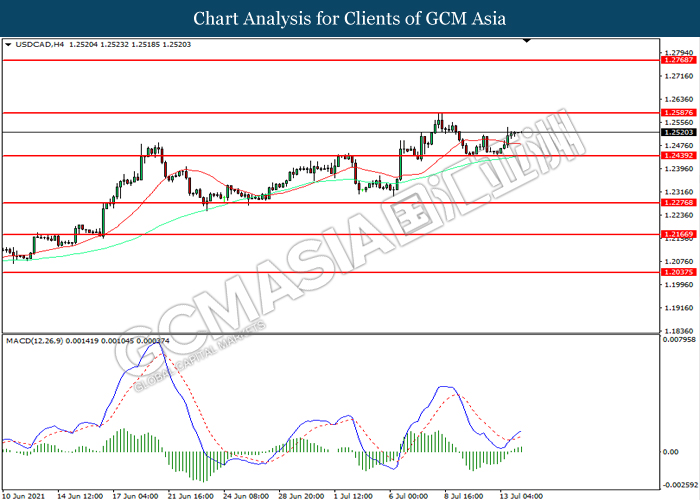Viewport: 700px width, 500px height.
Task: Click the current price label 1.25203
Action: (679, 132)
